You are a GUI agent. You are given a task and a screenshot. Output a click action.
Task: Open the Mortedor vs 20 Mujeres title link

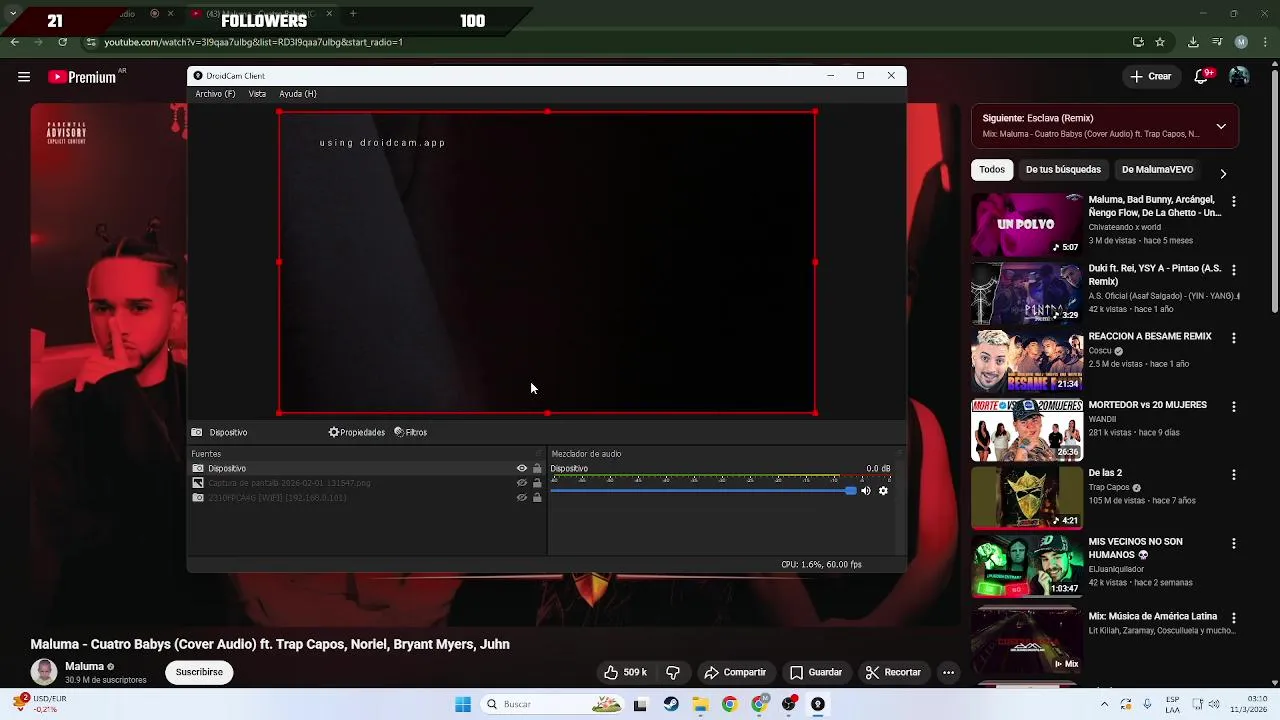[1147, 405]
